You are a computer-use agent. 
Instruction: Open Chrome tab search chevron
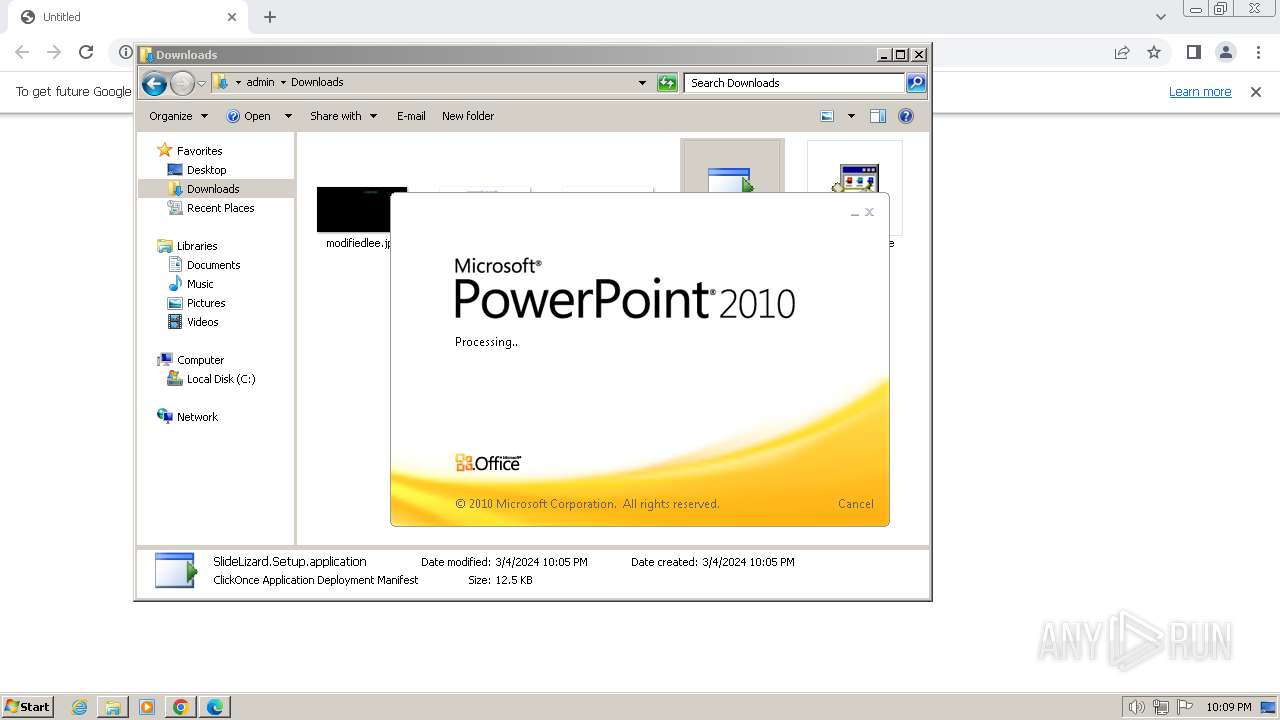[1160, 17]
